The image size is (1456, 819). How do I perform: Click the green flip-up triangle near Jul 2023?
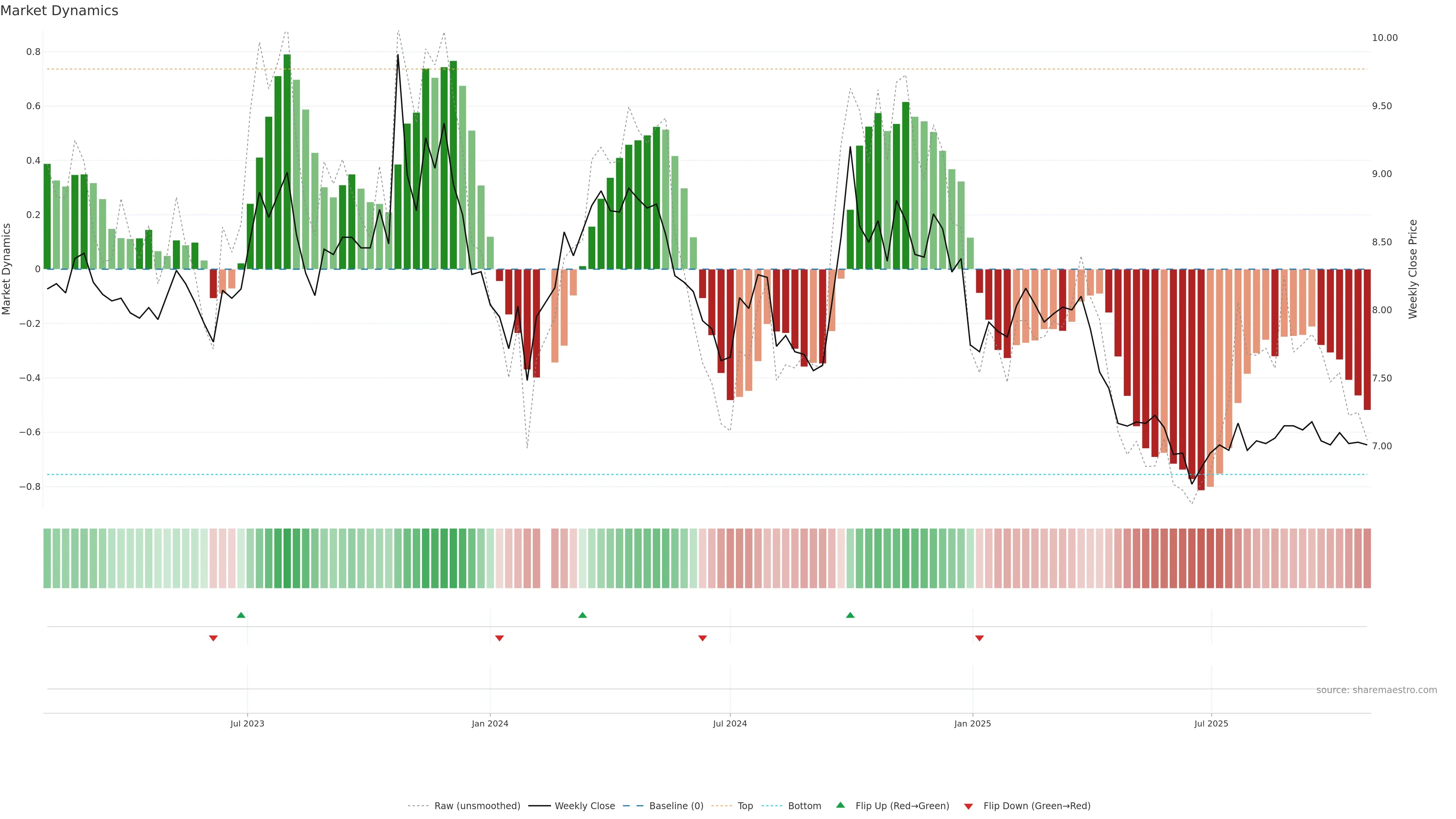[241, 615]
